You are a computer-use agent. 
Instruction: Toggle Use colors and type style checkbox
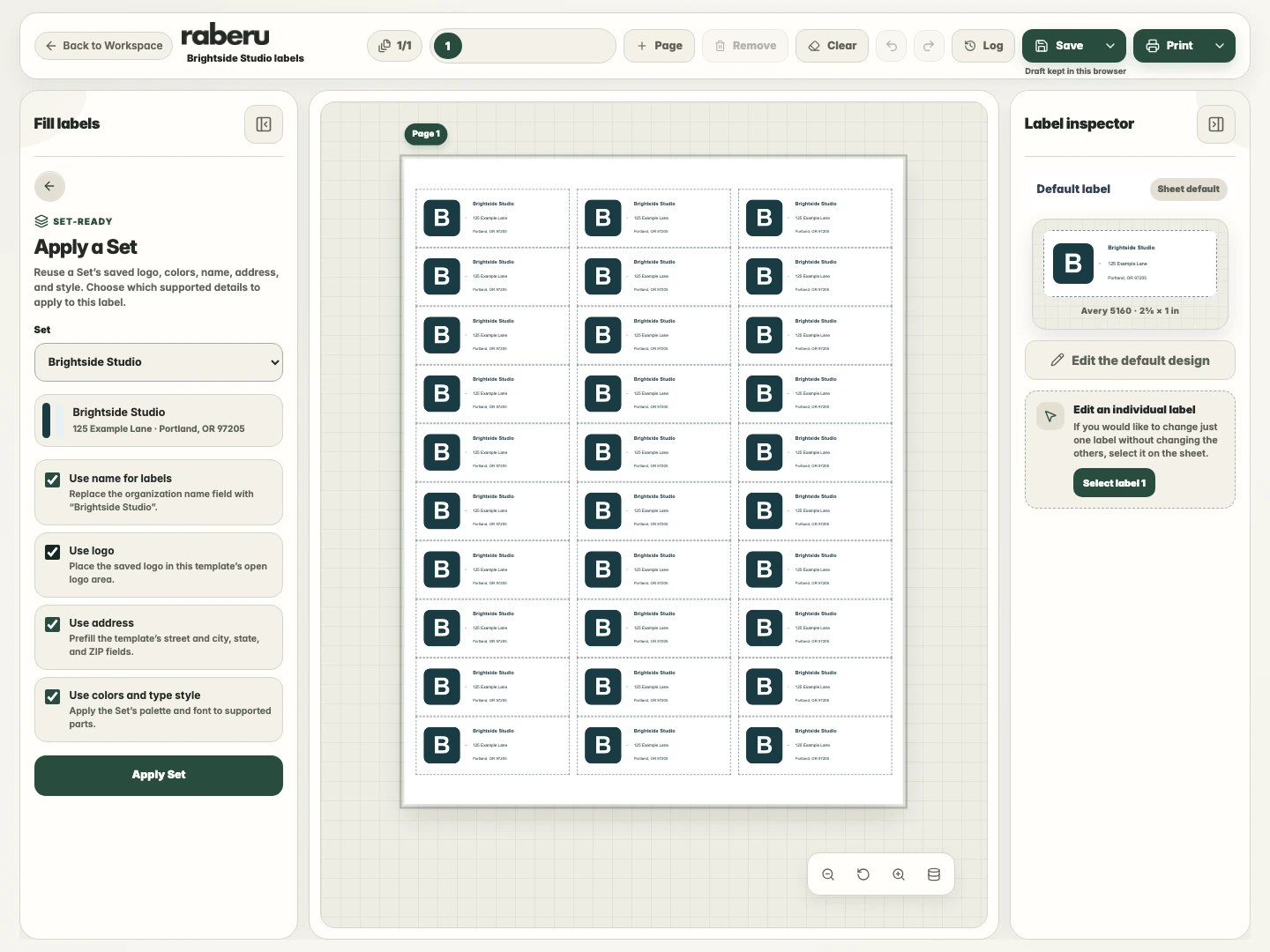pos(53,697)
